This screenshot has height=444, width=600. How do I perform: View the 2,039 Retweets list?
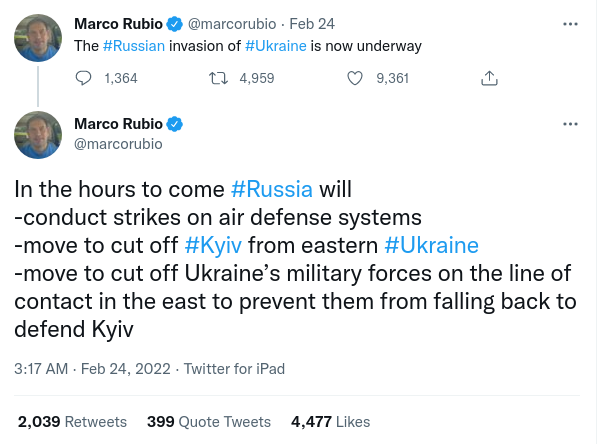(x=72, y=422)
